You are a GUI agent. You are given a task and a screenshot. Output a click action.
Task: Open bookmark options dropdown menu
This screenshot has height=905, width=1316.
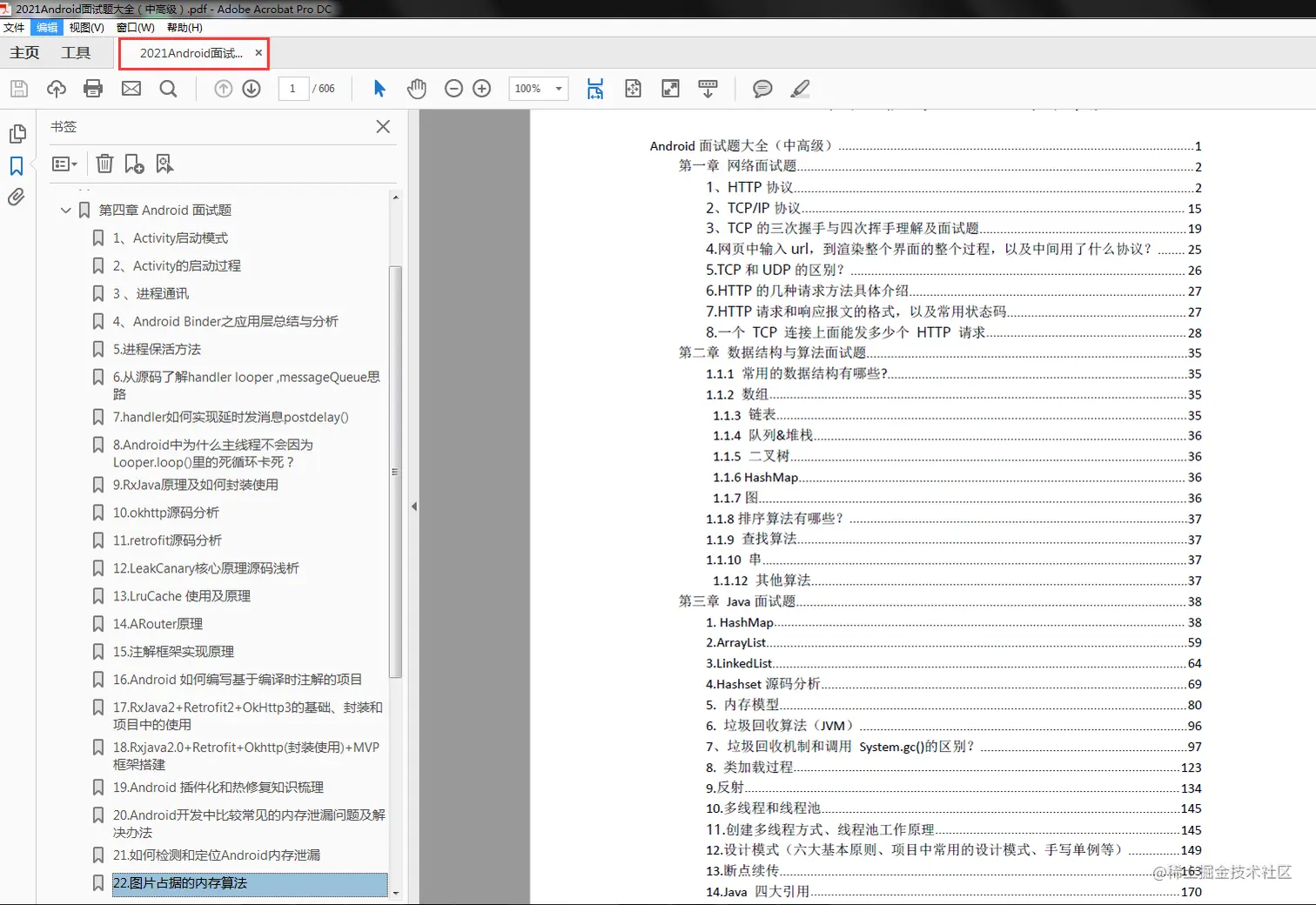click(x=64, y=164)
